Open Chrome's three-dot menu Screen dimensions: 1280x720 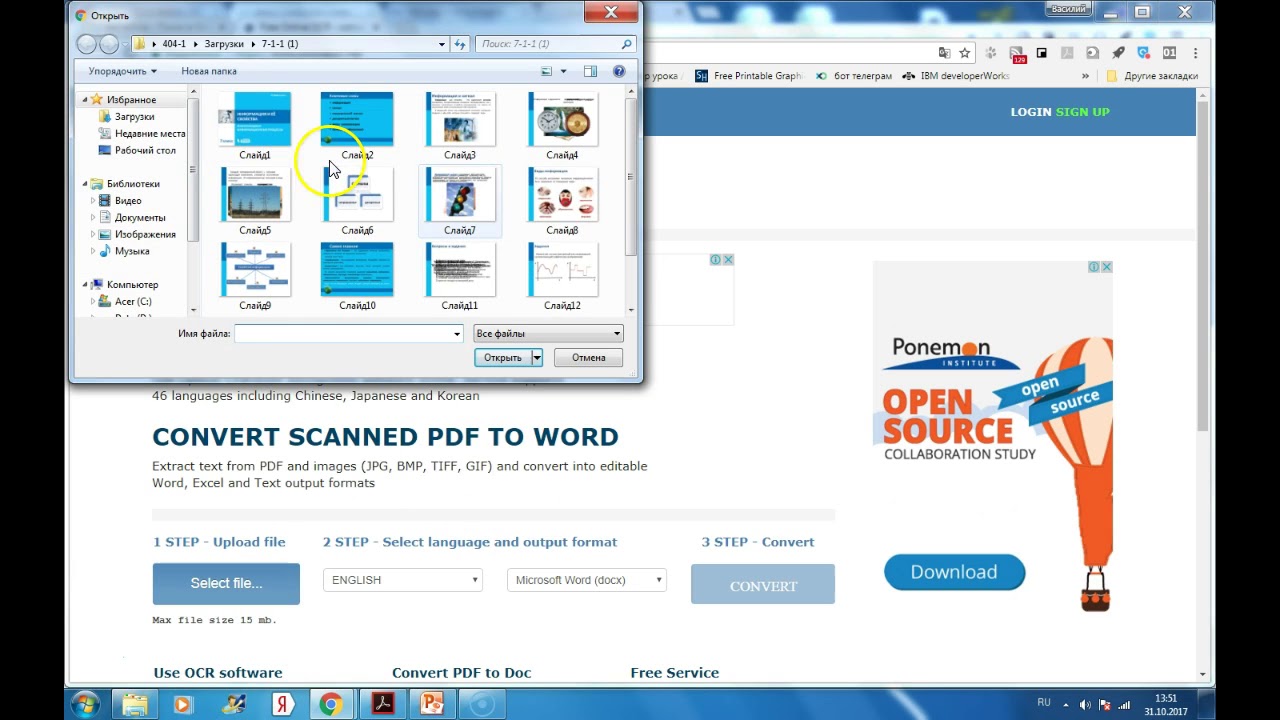1195,53
